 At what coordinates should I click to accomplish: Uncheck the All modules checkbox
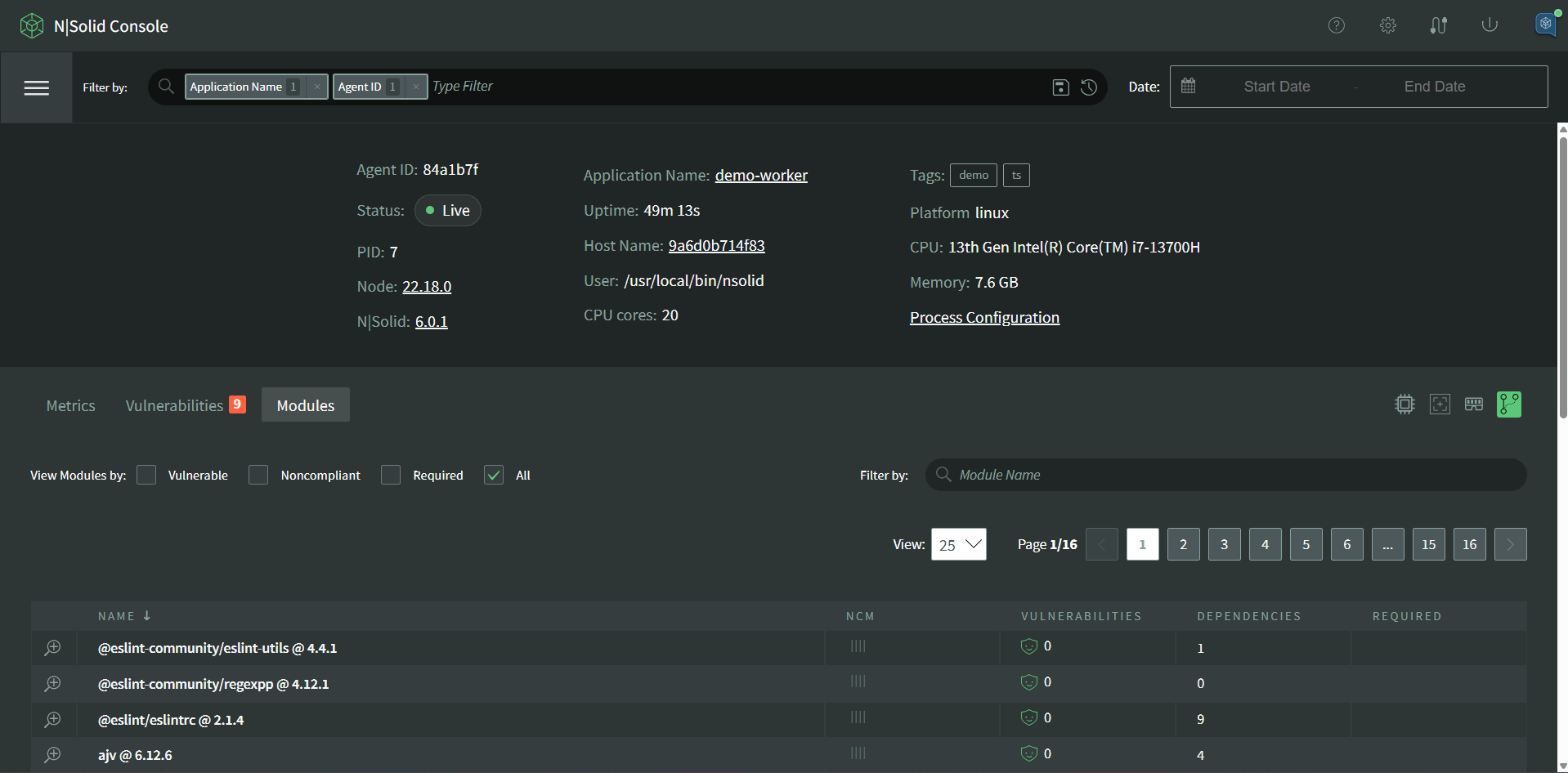[x=494, y=475]
